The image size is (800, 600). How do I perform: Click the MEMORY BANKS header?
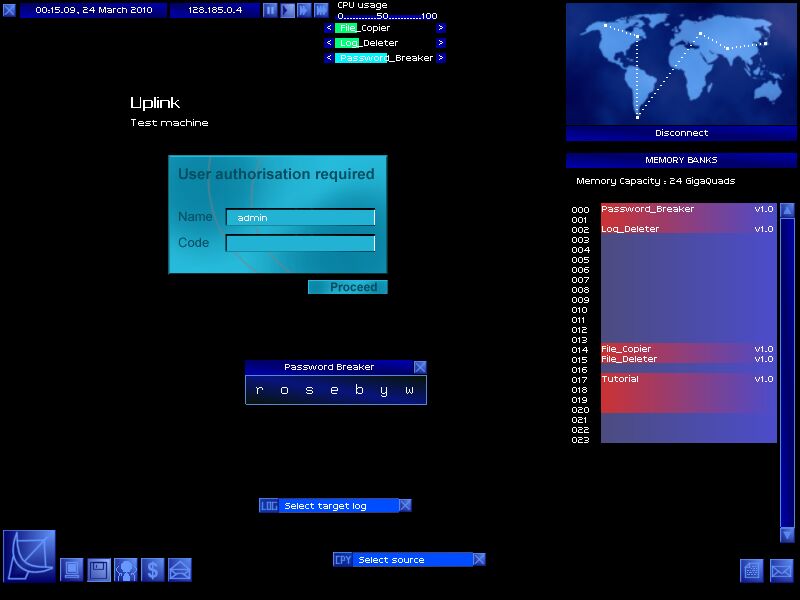click(x=681, y=160)
